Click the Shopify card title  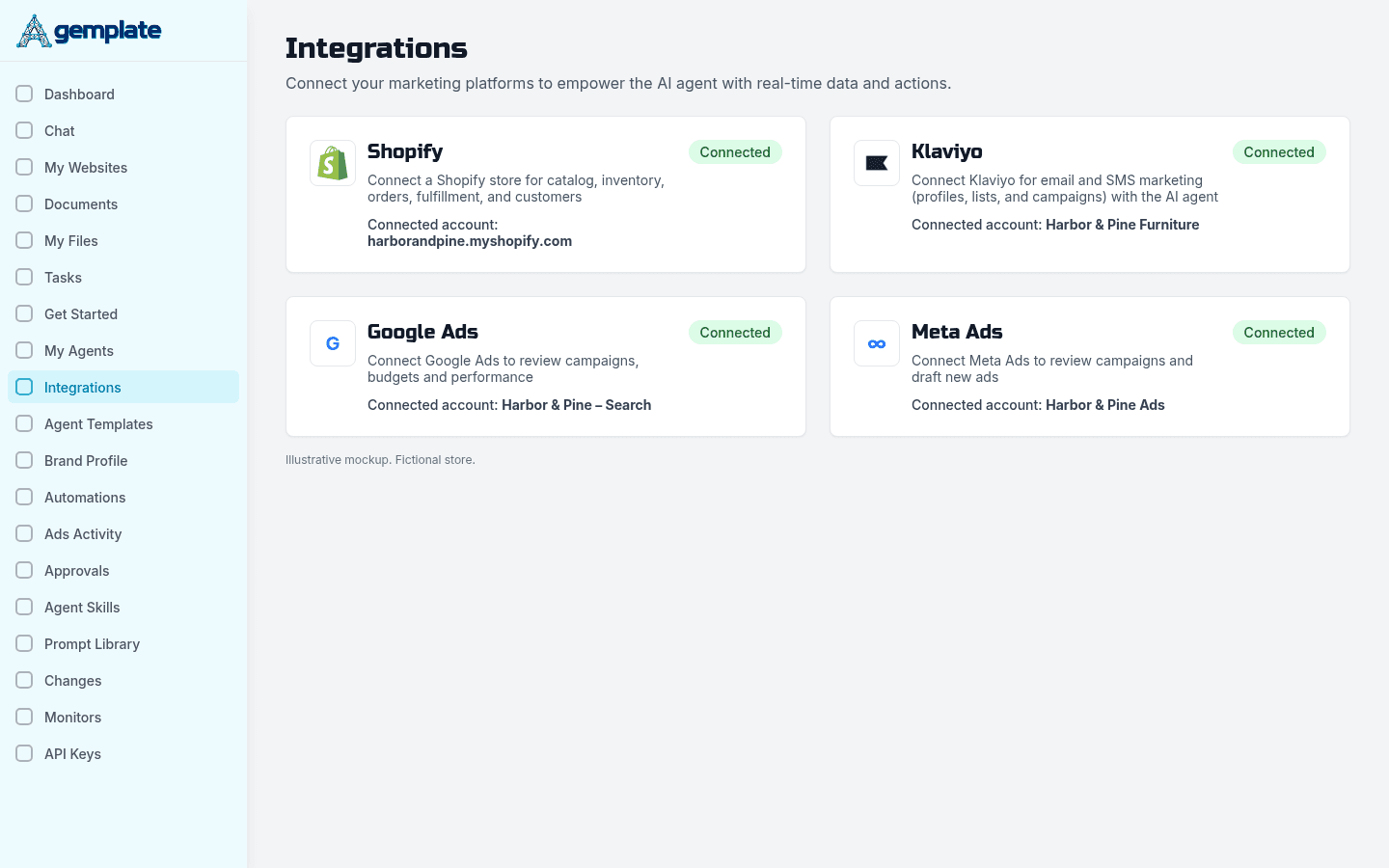405,151
